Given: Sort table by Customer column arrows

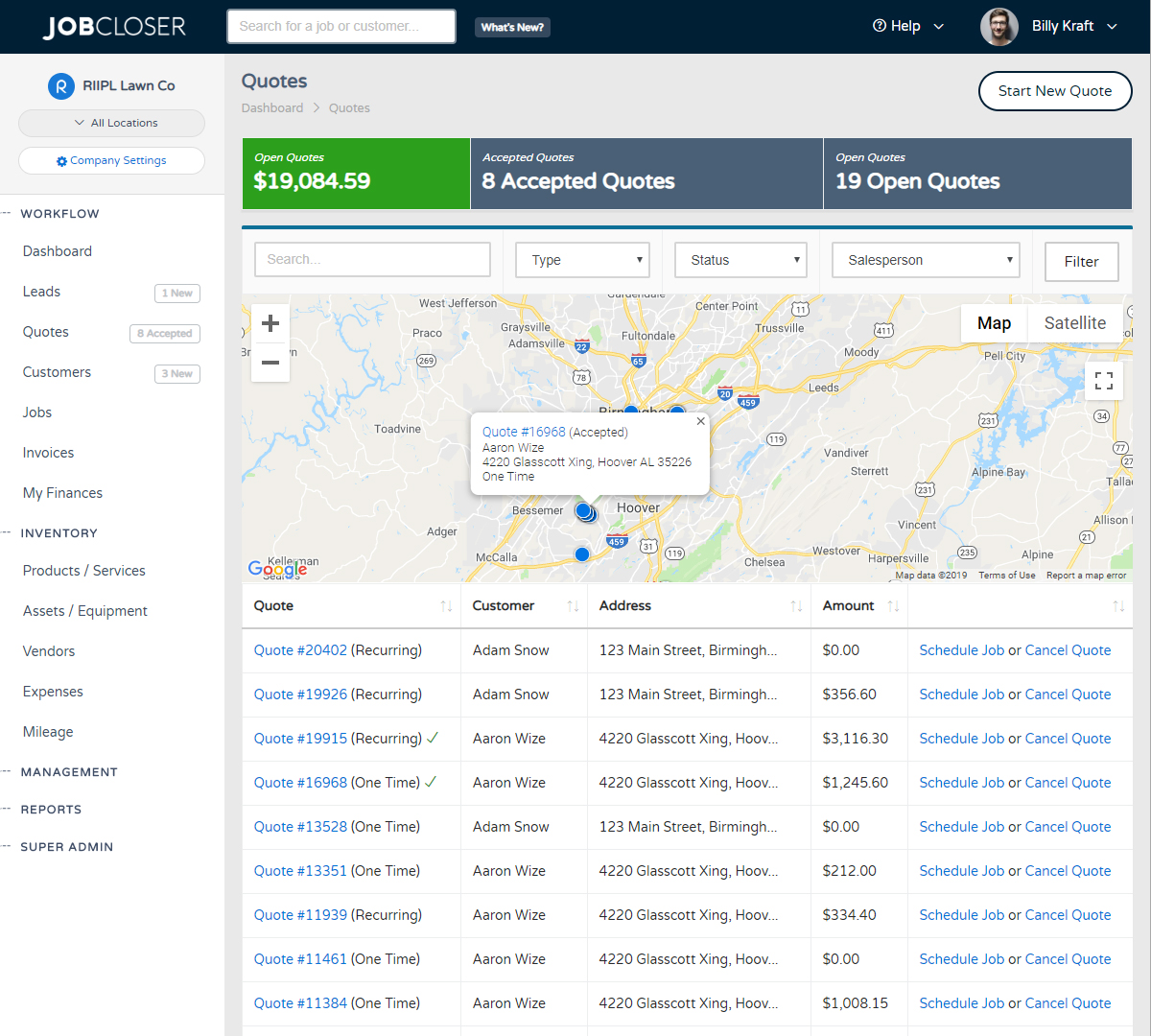Looking at the screenshot, I should click(573, 606).
